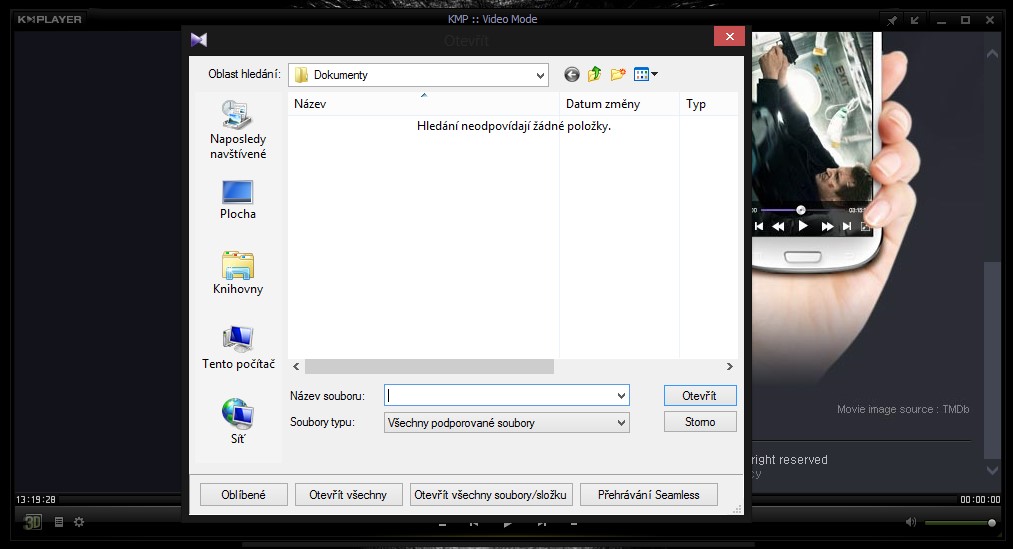Click the play icon on phone image
The height and width of the screenshot is (549, 1013).
(x=802, y=226)
